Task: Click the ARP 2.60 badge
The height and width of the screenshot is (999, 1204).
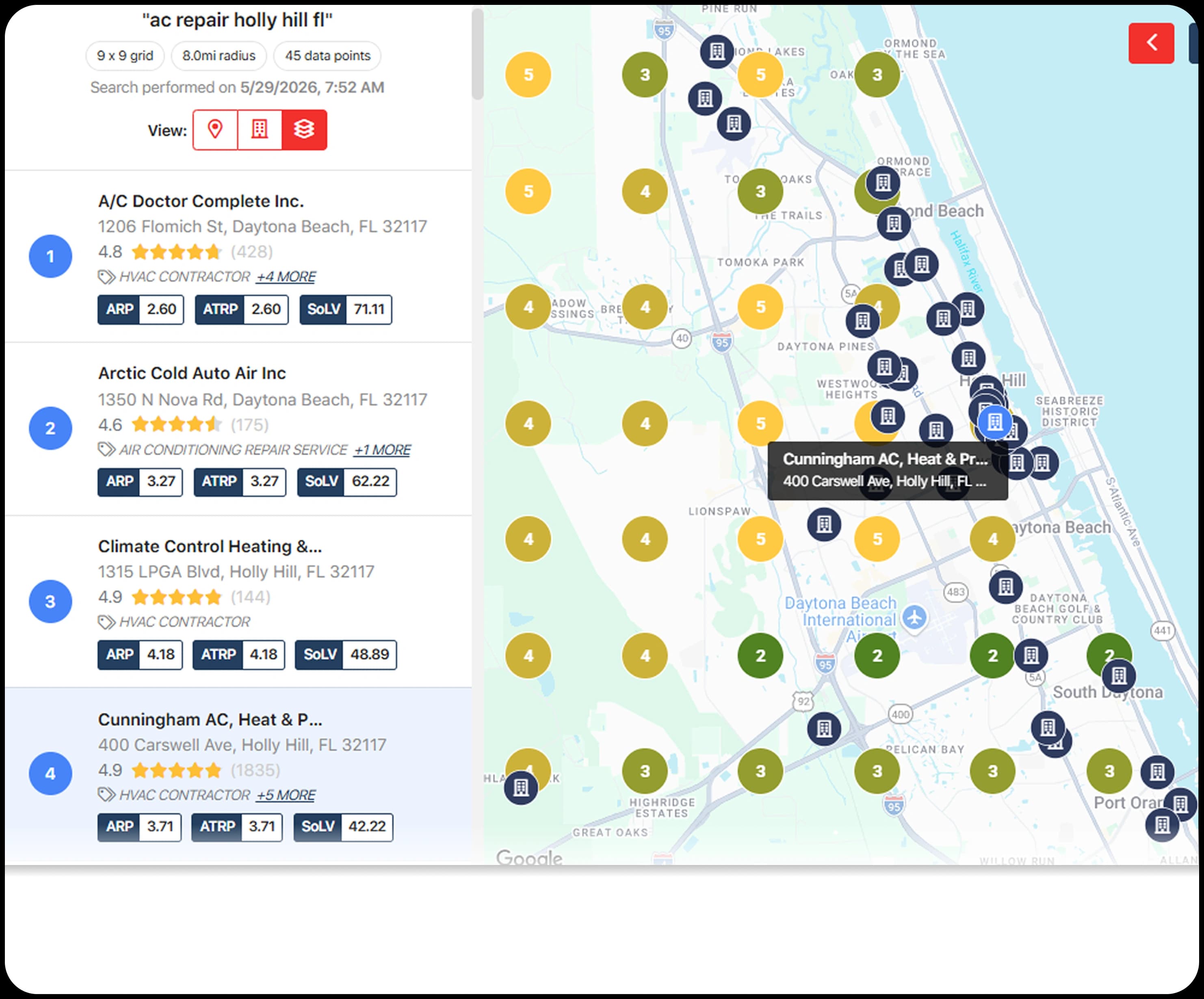Action: click(x=141, y=309)
